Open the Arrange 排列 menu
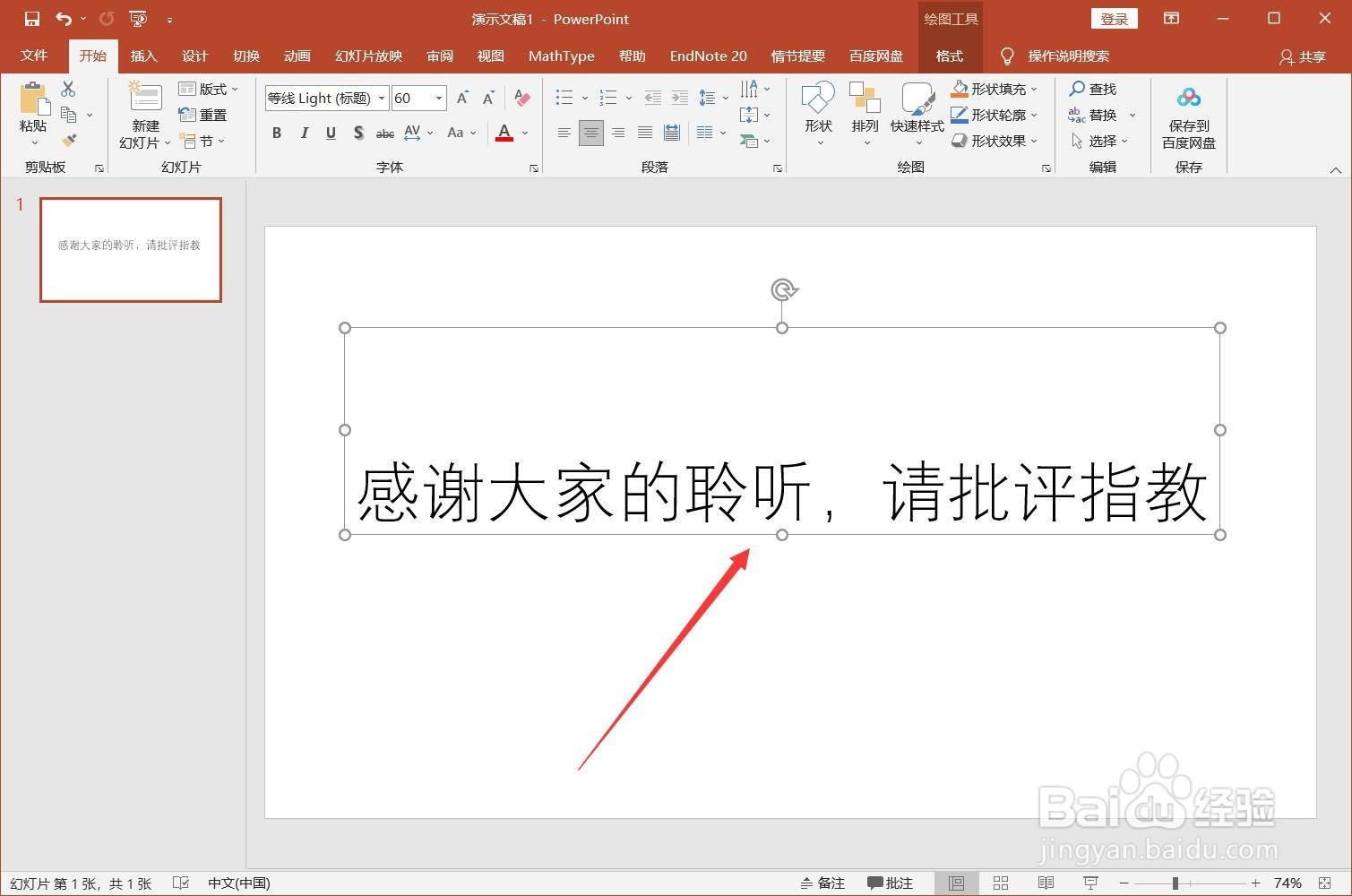 (x=865, y=114)
